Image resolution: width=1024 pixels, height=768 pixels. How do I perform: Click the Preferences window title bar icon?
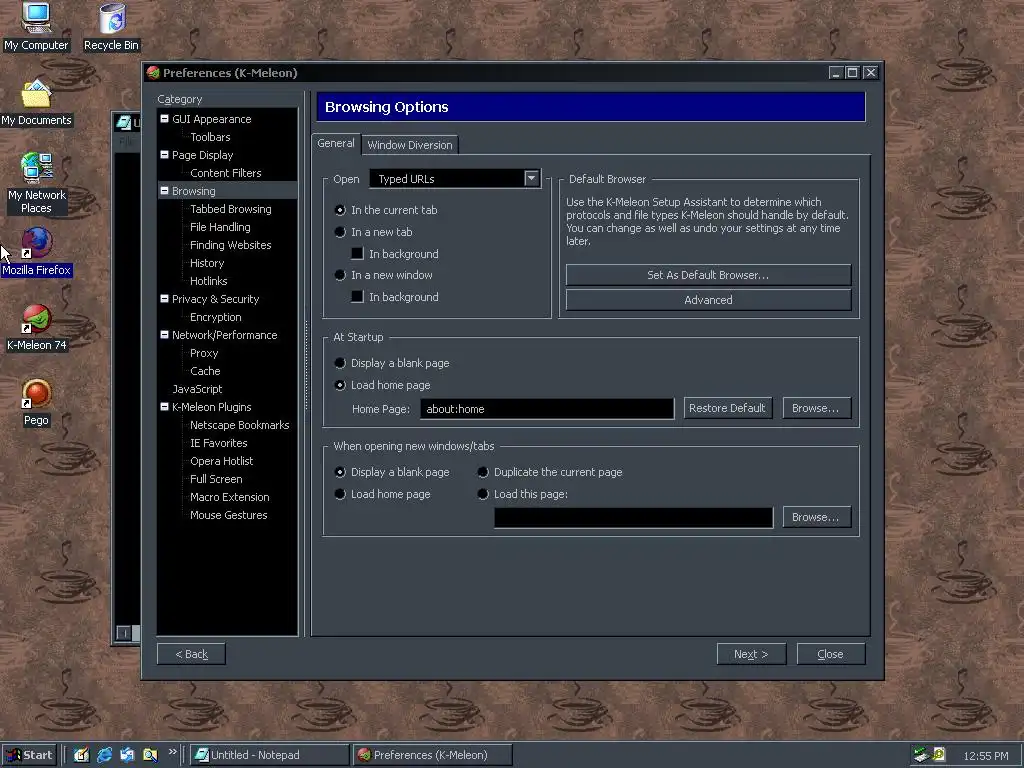click(153, 72)
